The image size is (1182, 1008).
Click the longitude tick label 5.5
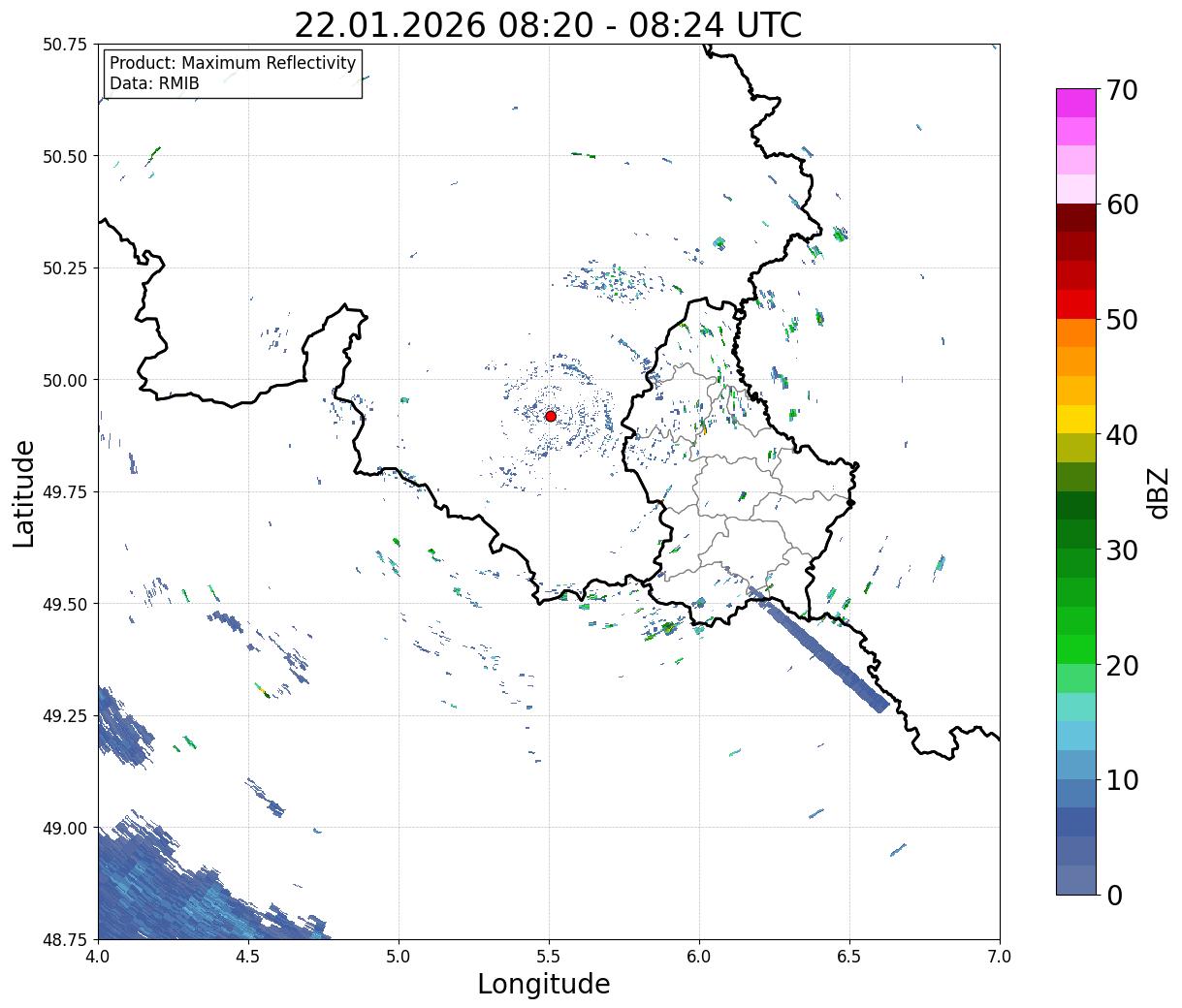[x=549, y=957]
